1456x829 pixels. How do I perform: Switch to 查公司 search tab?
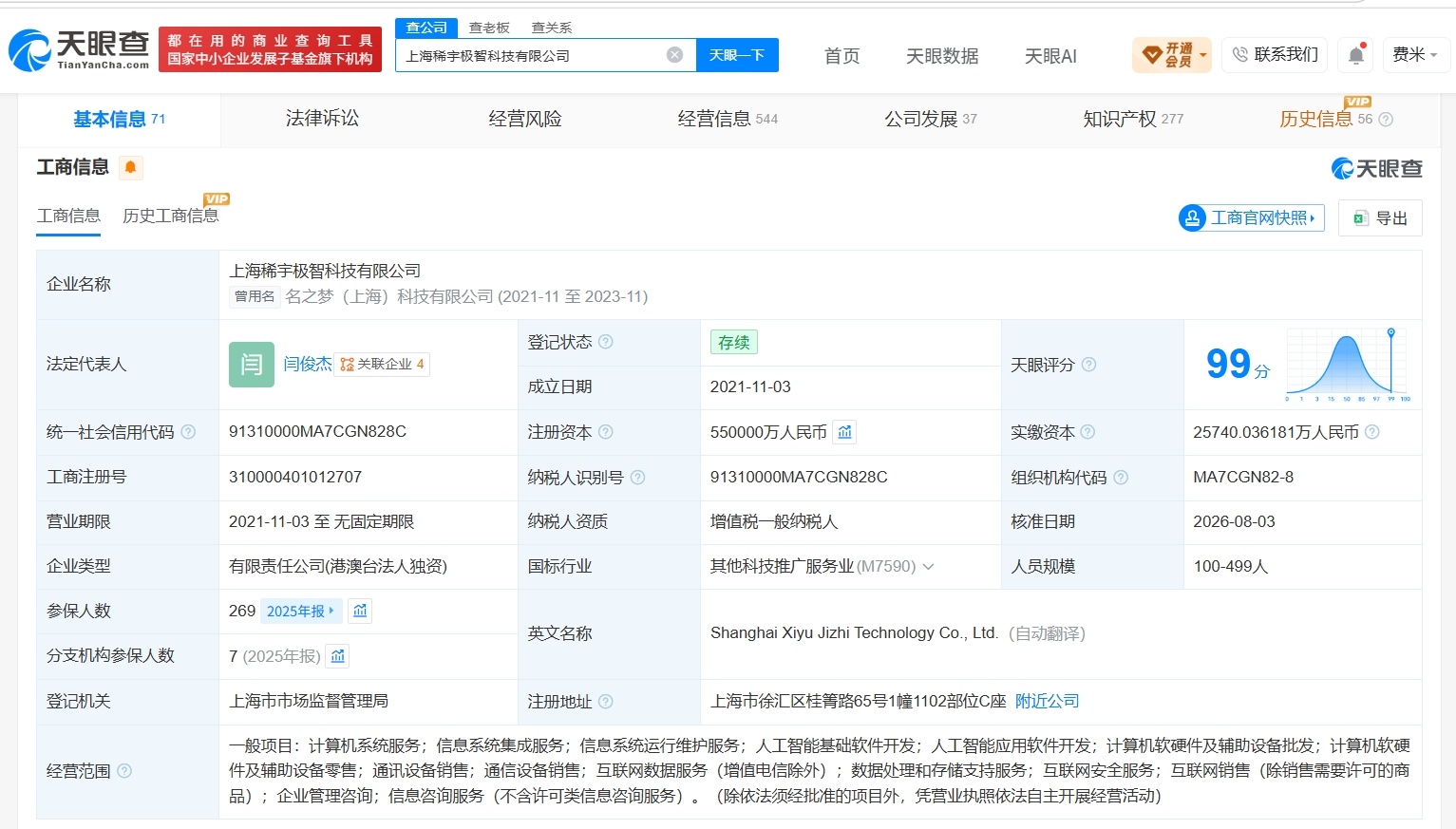pos(426,28)
